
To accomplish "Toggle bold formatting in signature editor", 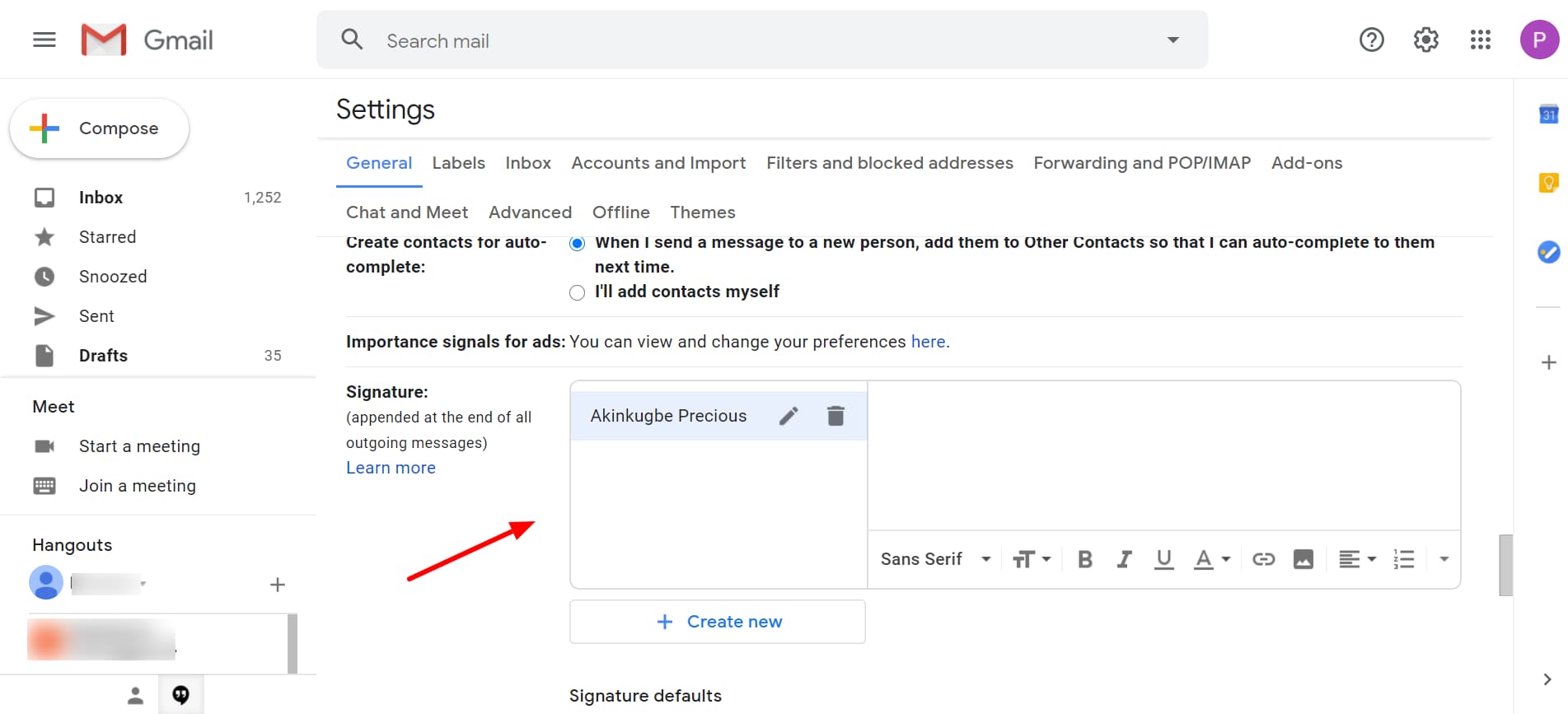I will [x=1085, y=560].
